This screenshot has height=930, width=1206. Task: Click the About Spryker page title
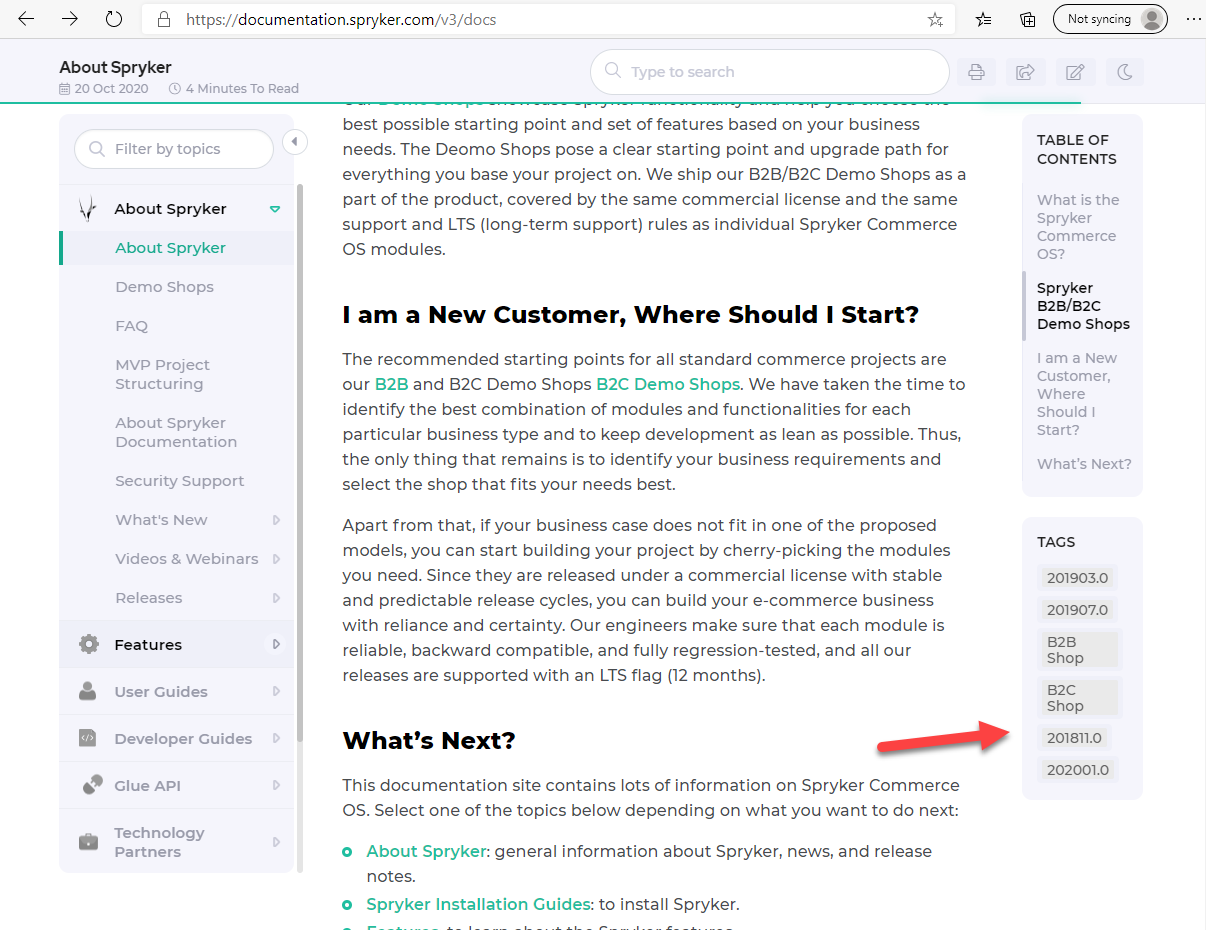[x=115, y=67]
